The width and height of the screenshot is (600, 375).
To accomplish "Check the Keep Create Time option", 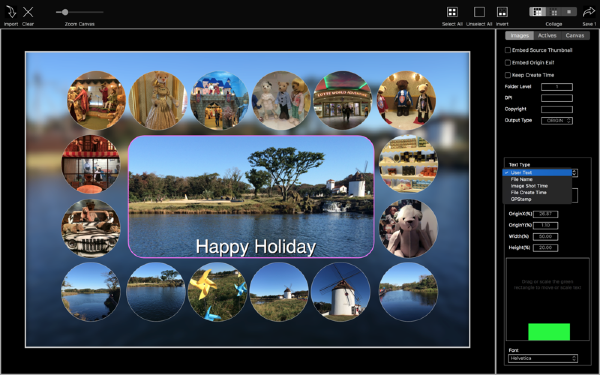I will (508, 75).
